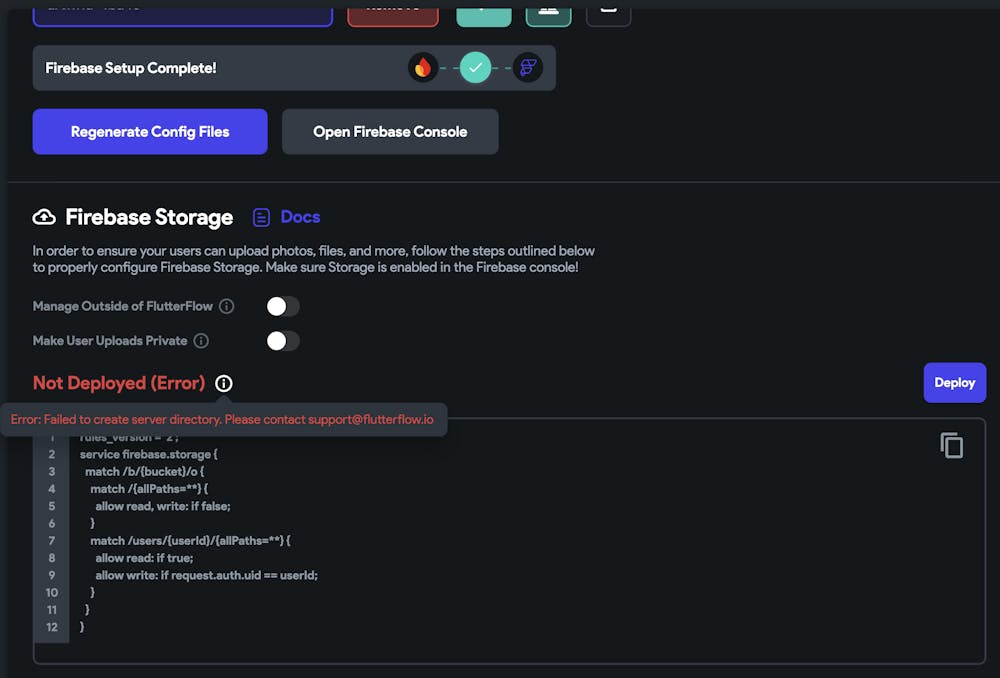The image size is (1000, 678).
Task: Click the dark save icon button at top right
Action: [609, 12]
